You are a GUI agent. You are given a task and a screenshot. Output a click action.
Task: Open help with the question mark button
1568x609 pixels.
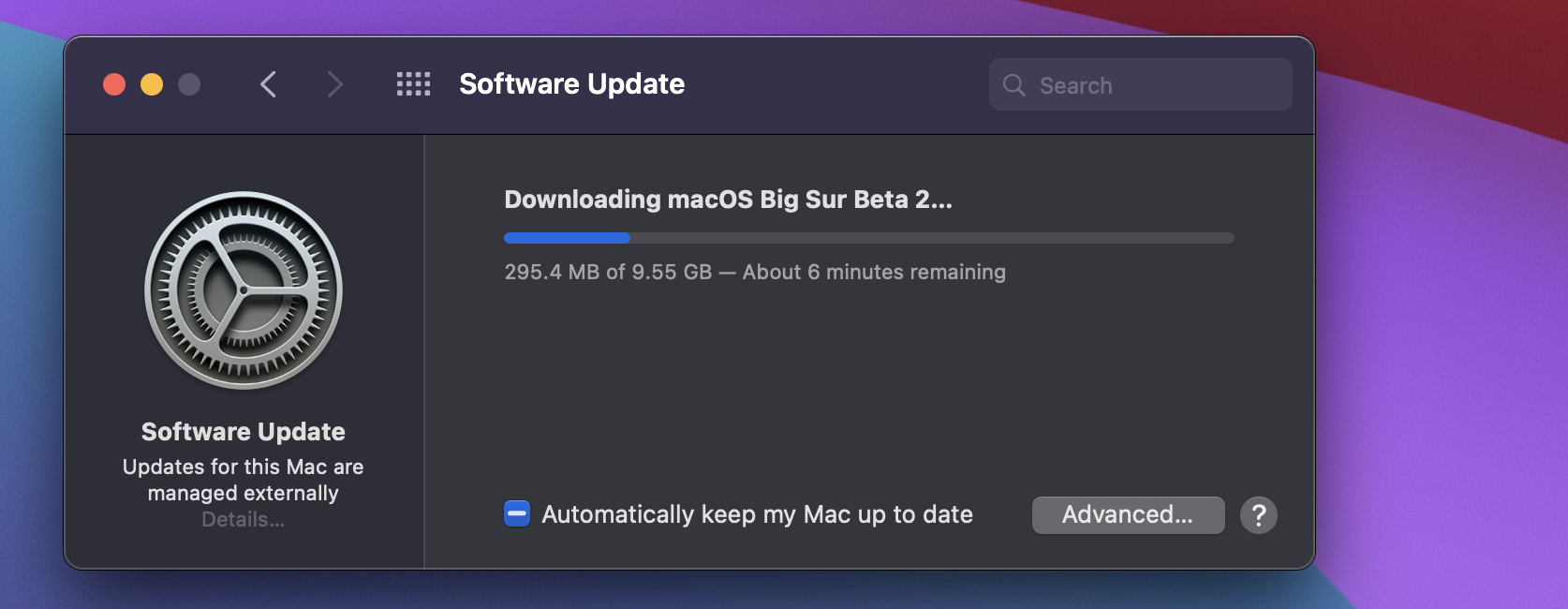[x=1259, y=515]
